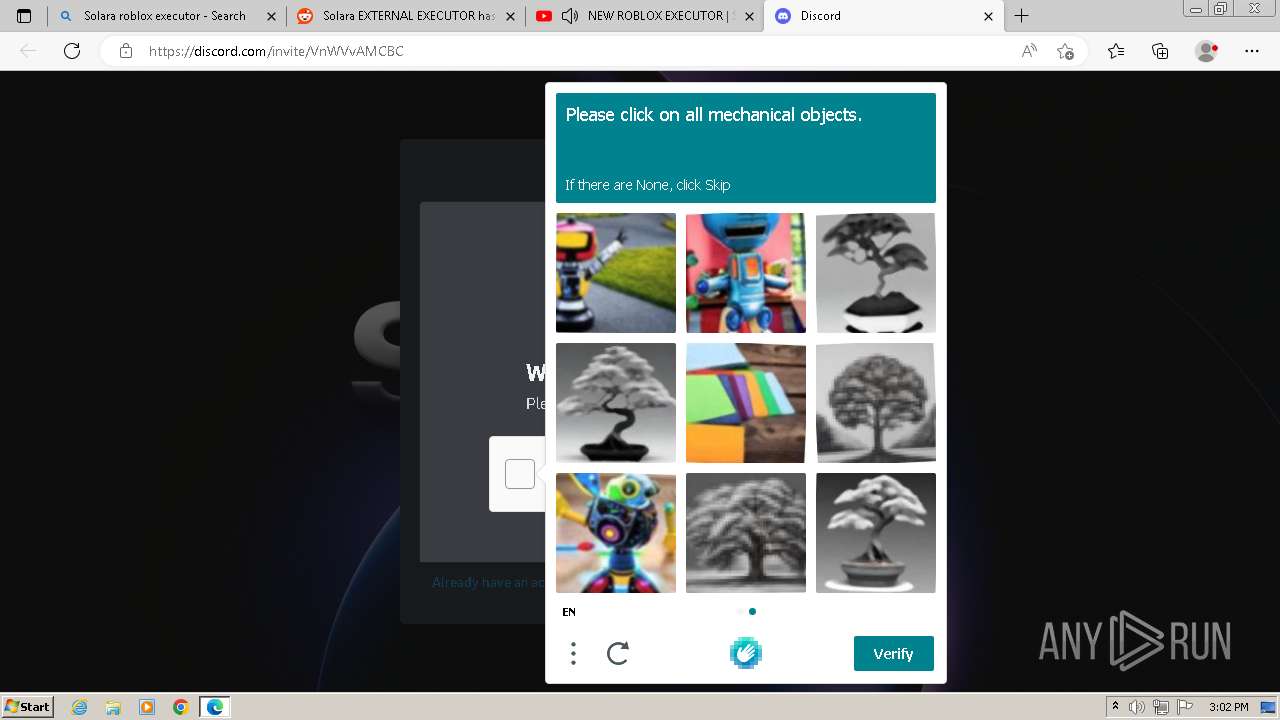1280x720 pixels.
Task: Add this page to favorites
Action: pos(1066,51)
